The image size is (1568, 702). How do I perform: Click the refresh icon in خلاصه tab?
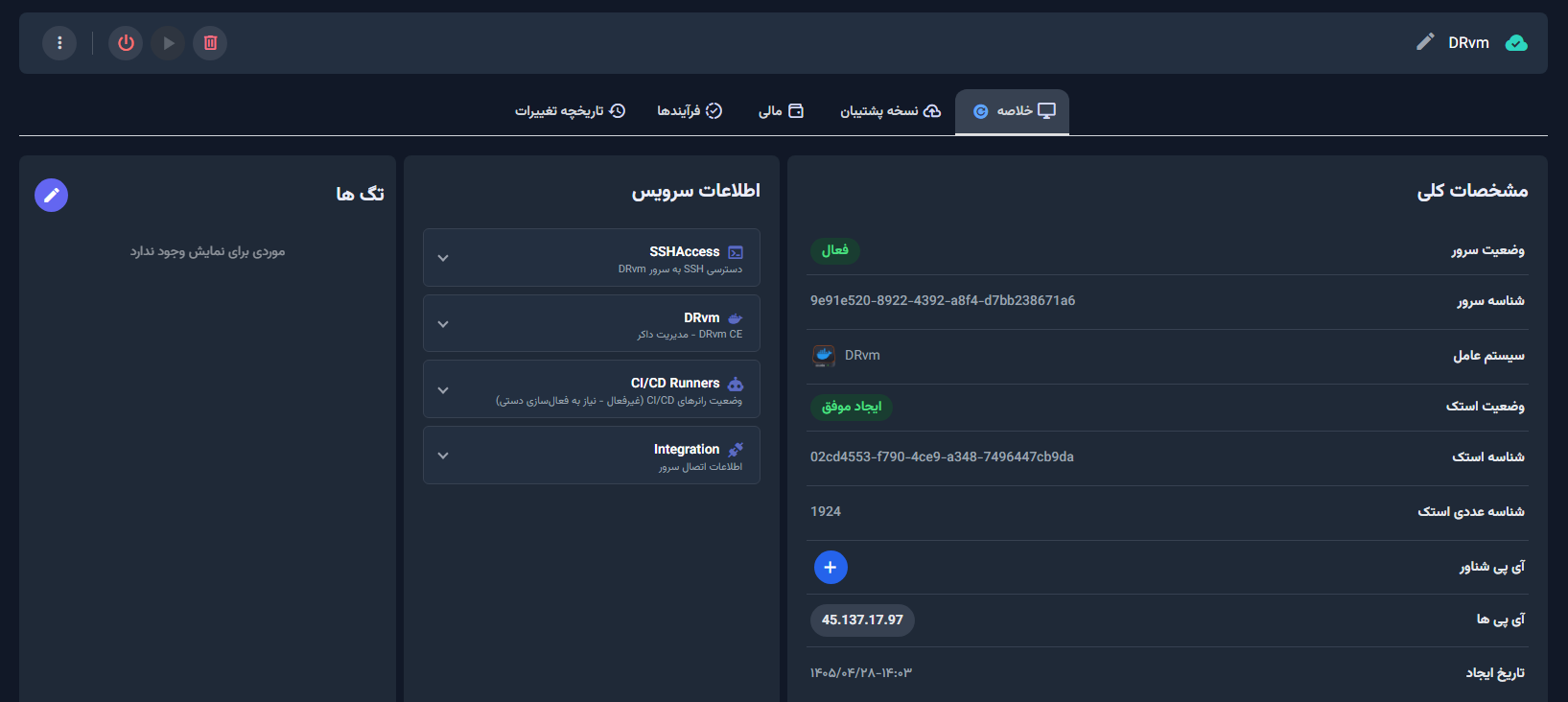980,111
